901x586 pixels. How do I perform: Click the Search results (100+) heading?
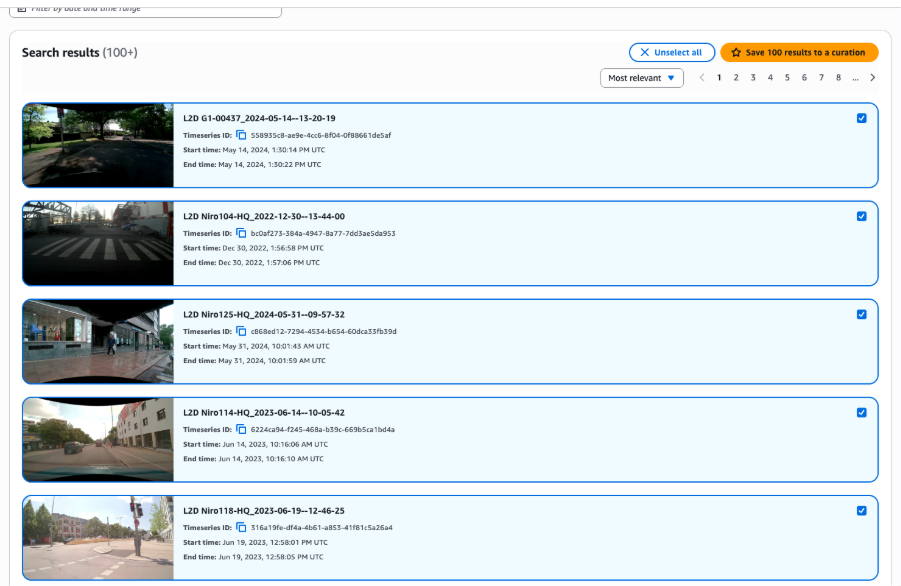coord(79,53)
